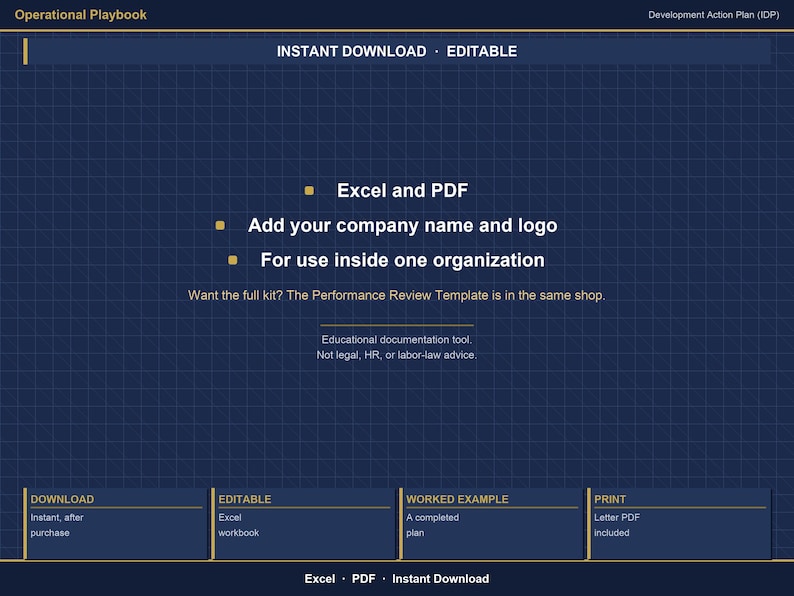Click the bullet next to Add your company name
This screenshot has height=596, width=794.
(220, 225)
